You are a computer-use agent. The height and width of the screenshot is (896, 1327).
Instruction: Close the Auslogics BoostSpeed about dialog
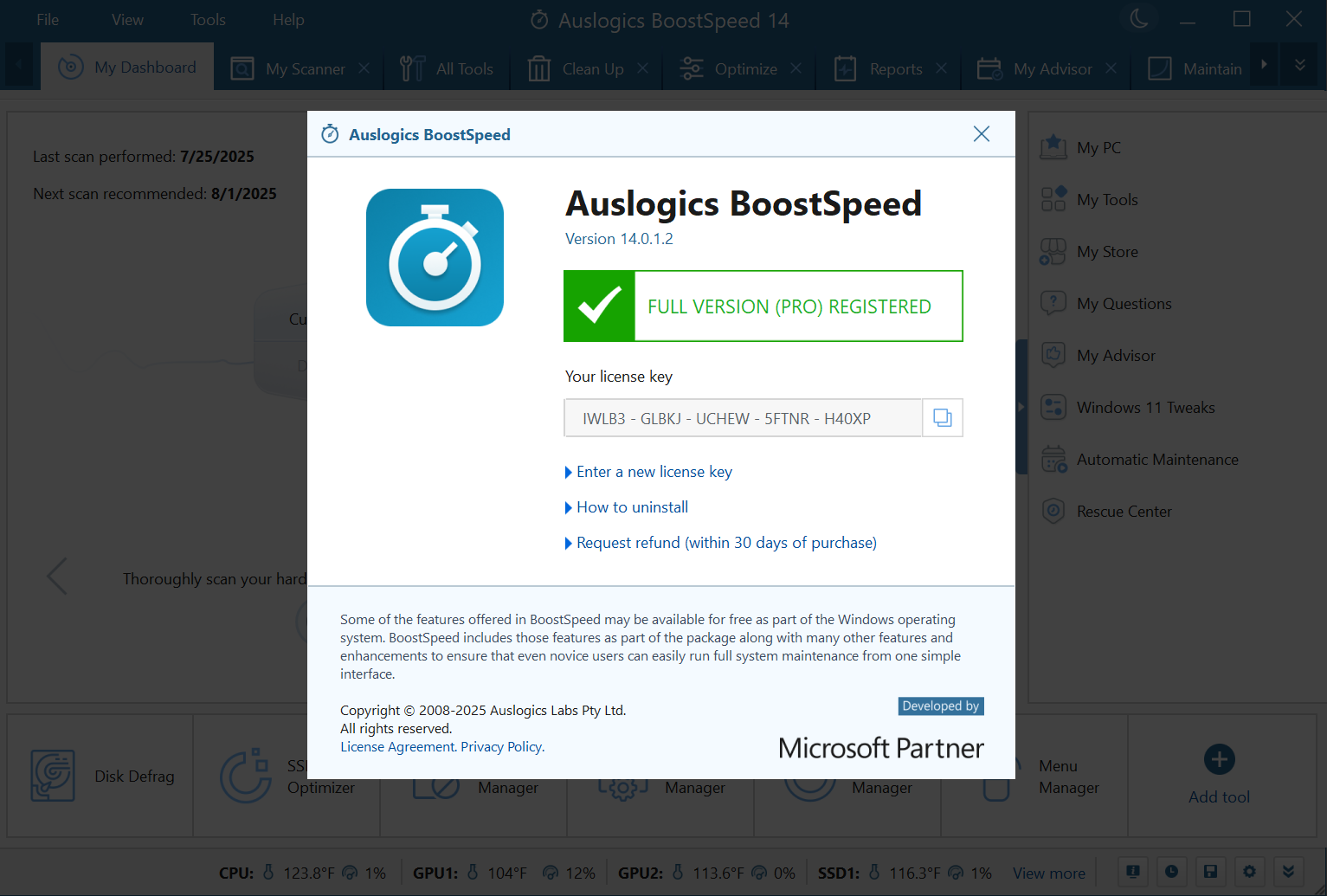tap(981, 134)
